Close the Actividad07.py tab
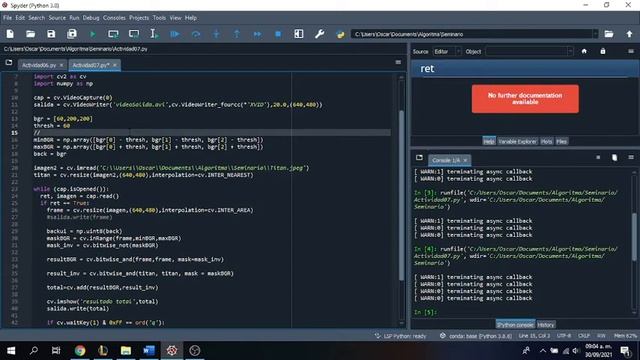Viewport: 640px width, 360px height. point(115,65)
